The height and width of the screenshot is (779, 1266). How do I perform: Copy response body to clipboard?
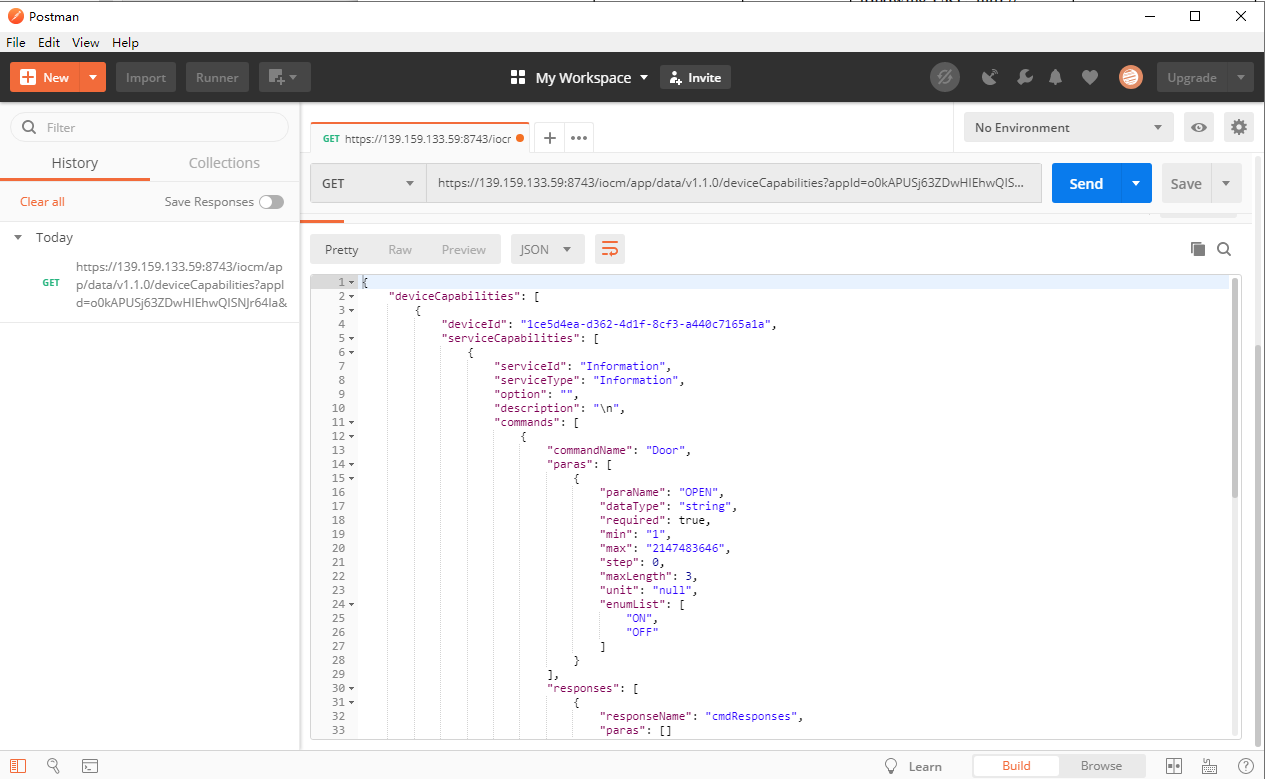tap(1197, 249)
